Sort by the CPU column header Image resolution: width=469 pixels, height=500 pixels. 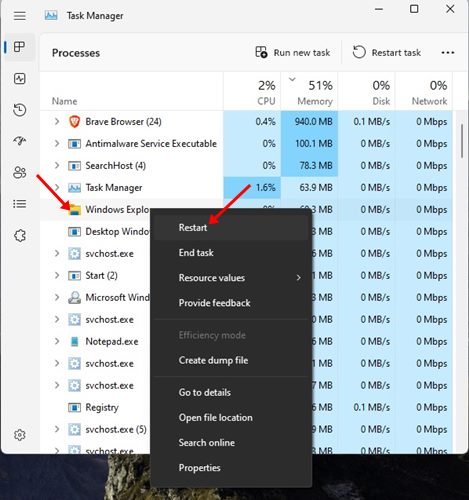pyautogui.click(x=252, y=91)
